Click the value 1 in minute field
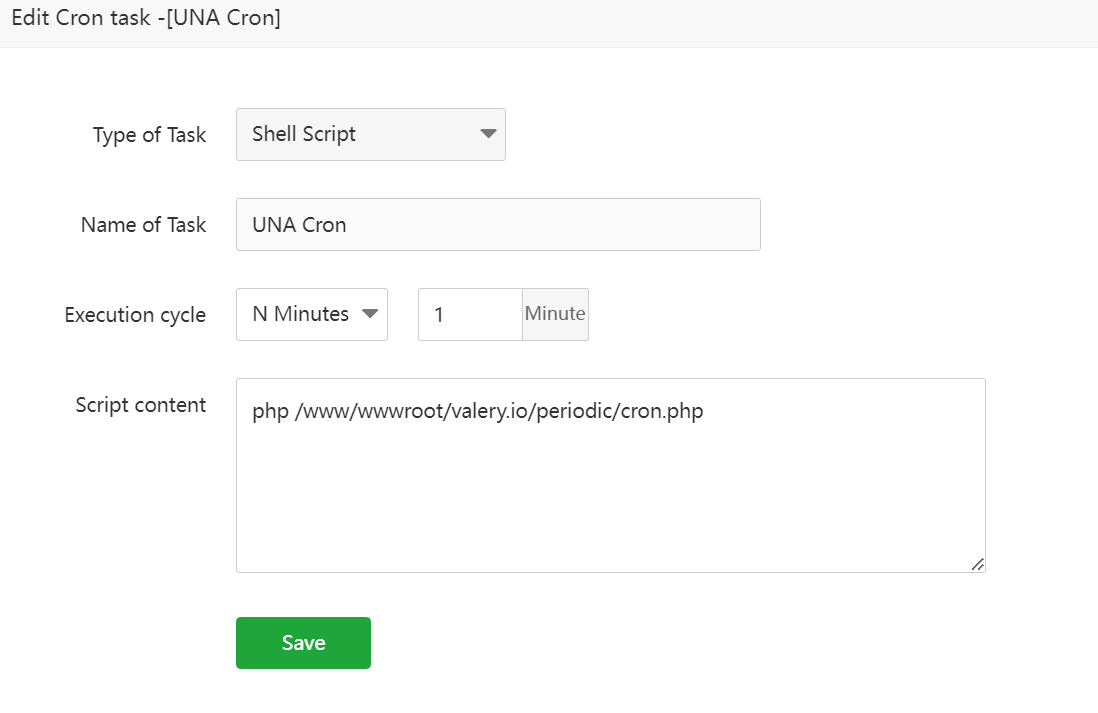 pos(439,315)
